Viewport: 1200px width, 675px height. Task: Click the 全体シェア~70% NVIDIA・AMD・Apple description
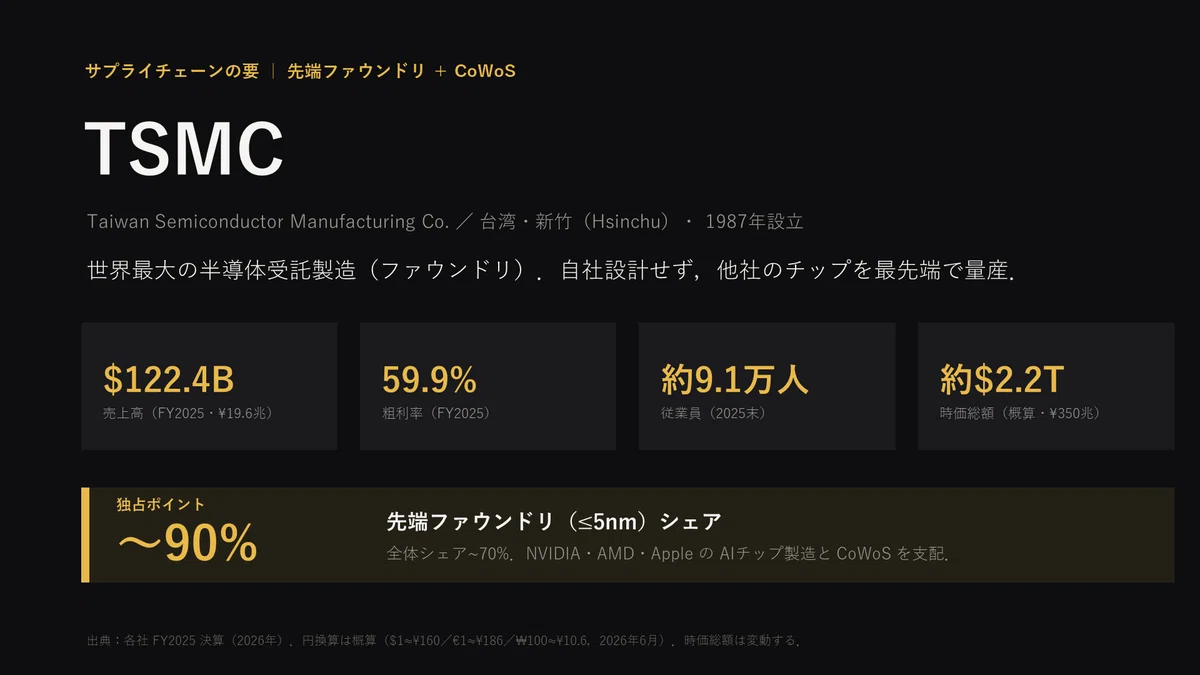pyautogui.click(x=667, y=553)
